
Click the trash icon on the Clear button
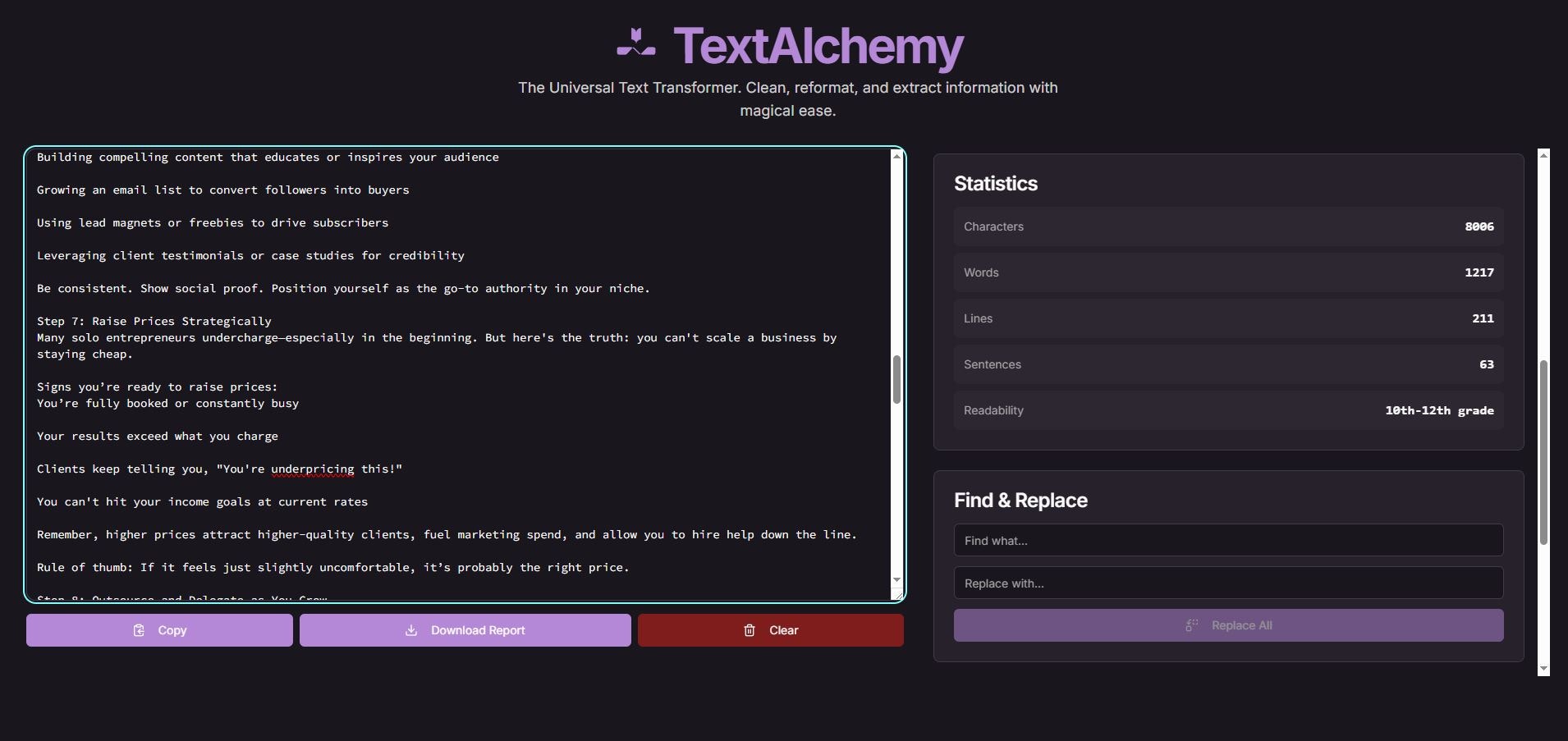click(749, 631)
